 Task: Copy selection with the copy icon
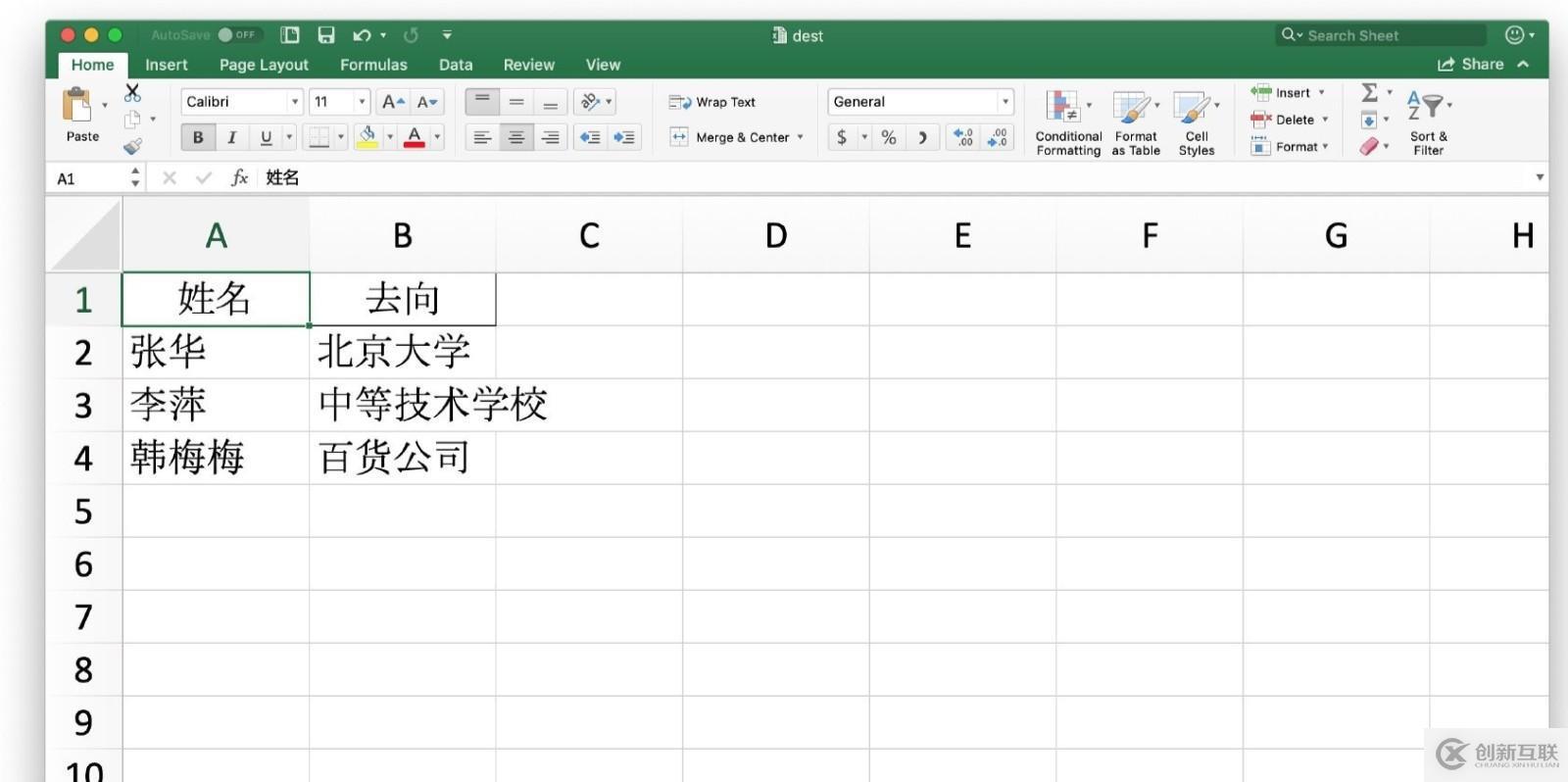click(x=132, y=120)
